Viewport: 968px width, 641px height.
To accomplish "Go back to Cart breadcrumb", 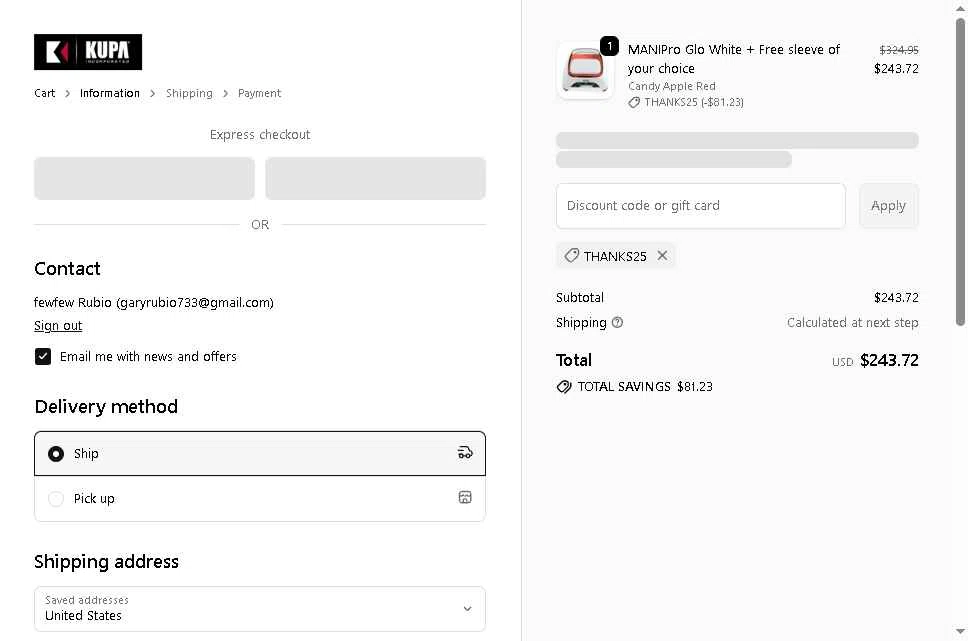I will (44, 93).
